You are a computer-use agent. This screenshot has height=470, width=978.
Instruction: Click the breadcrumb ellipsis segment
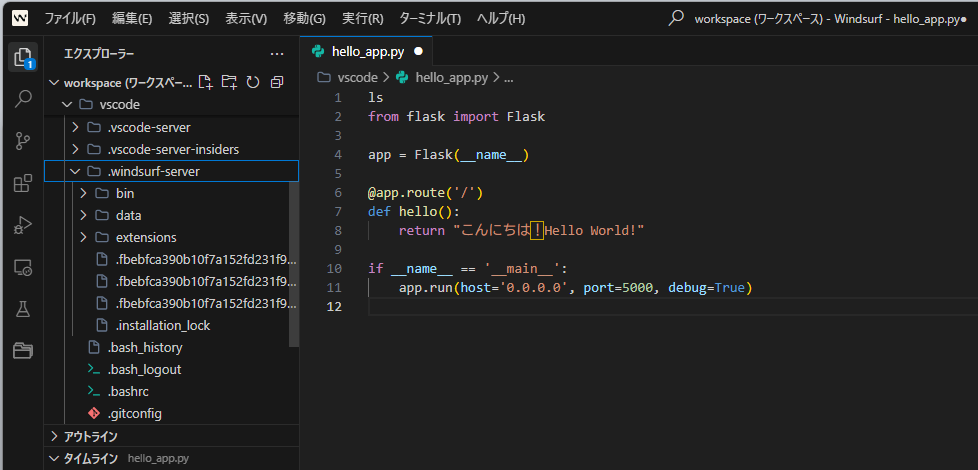[508, 78]
